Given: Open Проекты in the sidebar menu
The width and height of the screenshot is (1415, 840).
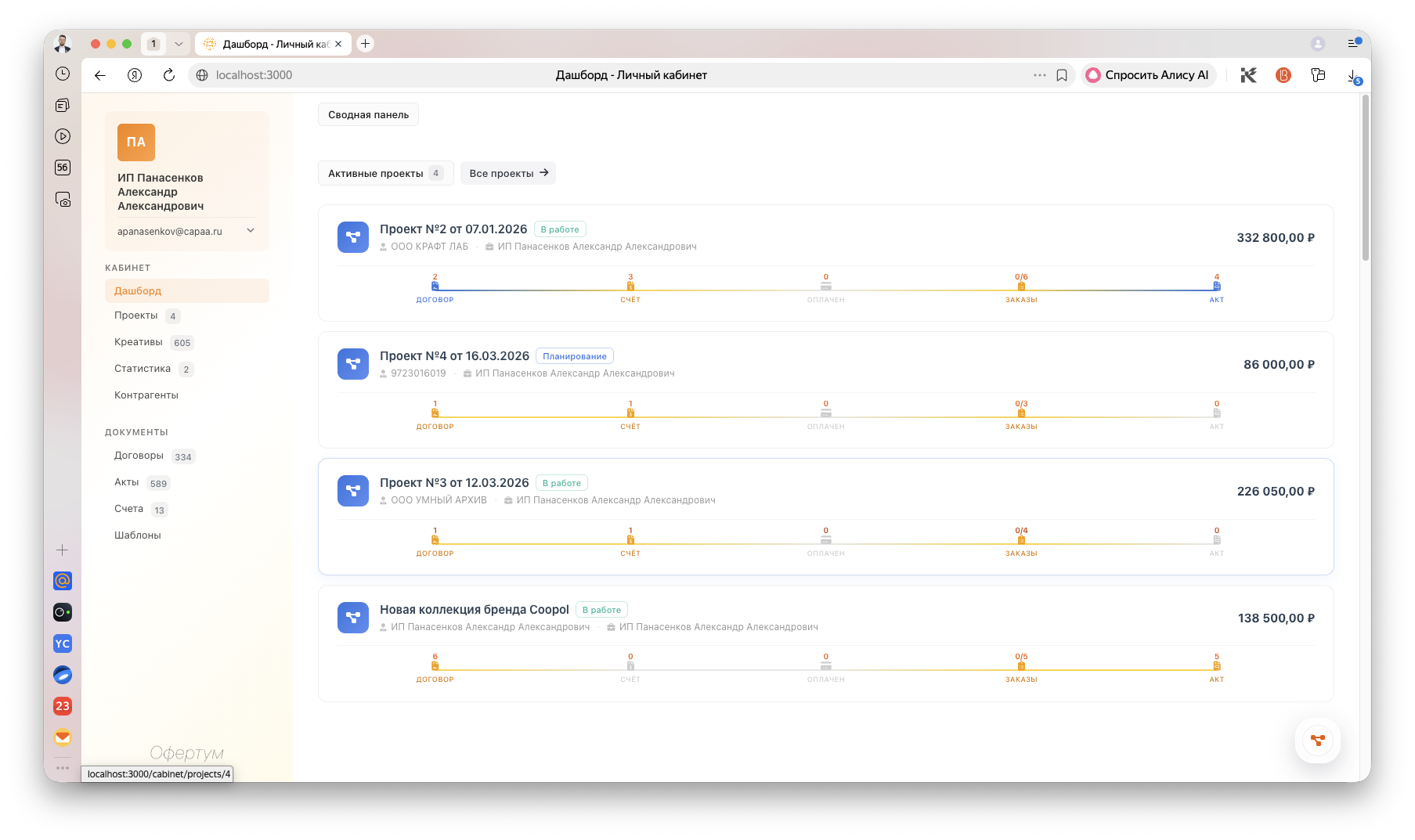Looking at the screenshot, I should tap(136, 315).
